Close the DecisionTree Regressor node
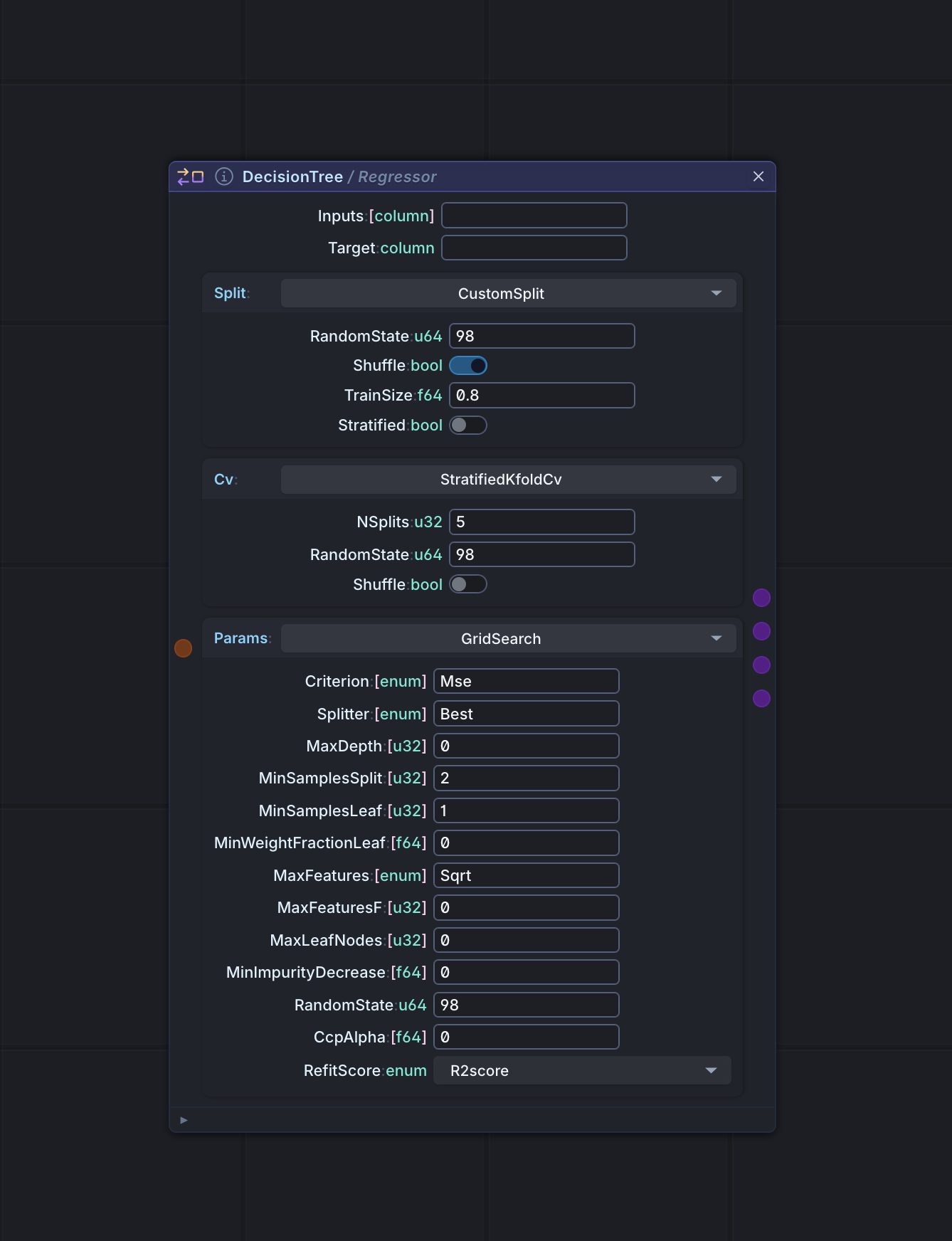The height and width of the screenshot is (1241, 952). [x=758, y=176]
